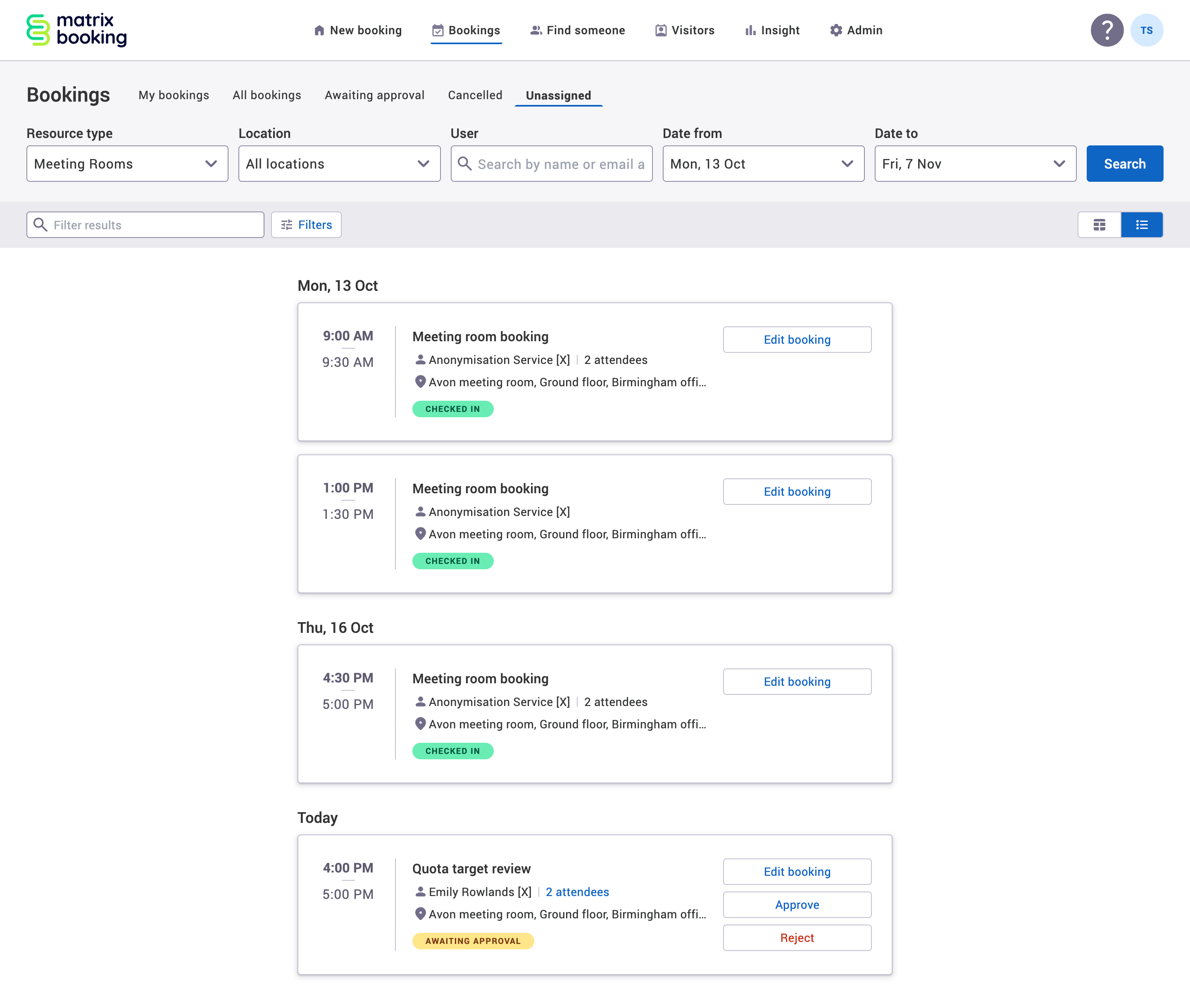Switch to the Awaiting approval tab

[x=374, y=95]
